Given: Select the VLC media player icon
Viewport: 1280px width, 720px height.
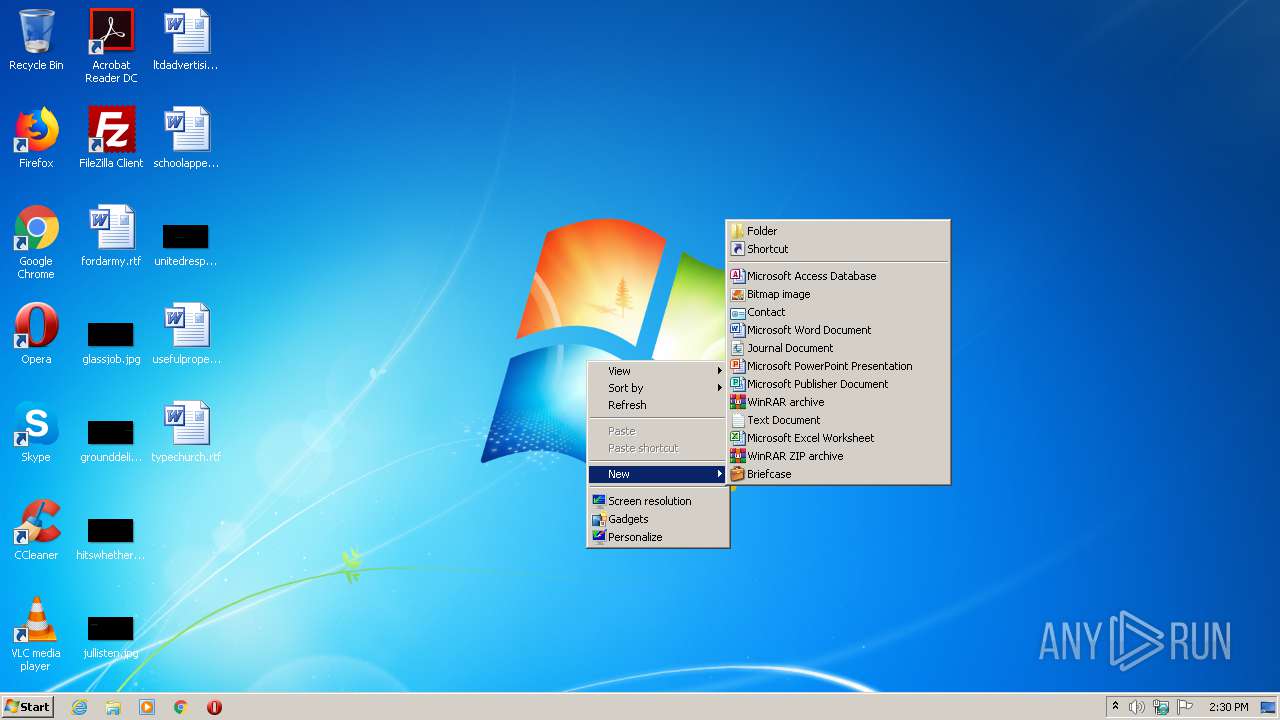Looking at the screenshot, I should [x=36, y=634].
